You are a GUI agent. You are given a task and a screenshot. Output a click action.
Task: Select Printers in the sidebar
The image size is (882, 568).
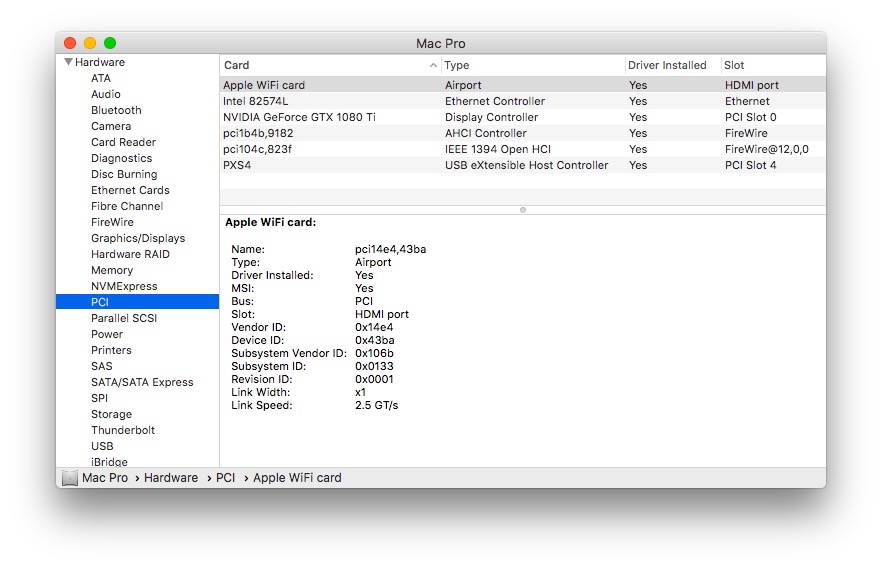tap(111, 350)
